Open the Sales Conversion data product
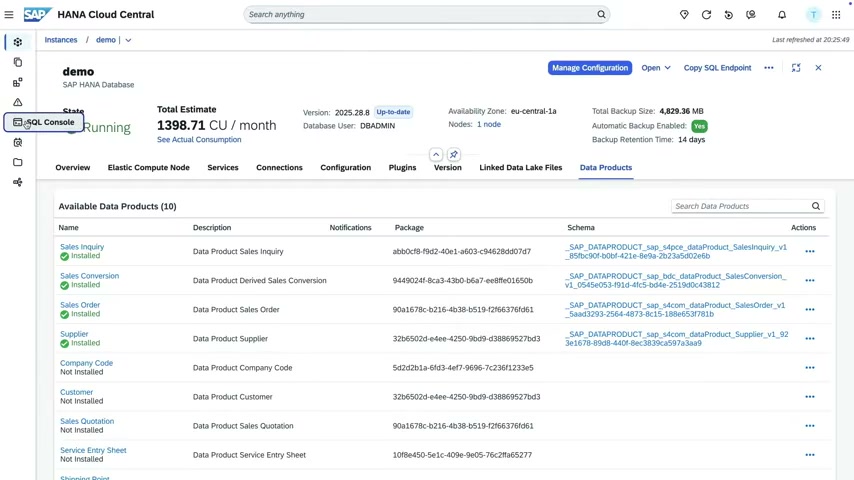The width and height of the screenshot is (854, 480). point(89,276)
